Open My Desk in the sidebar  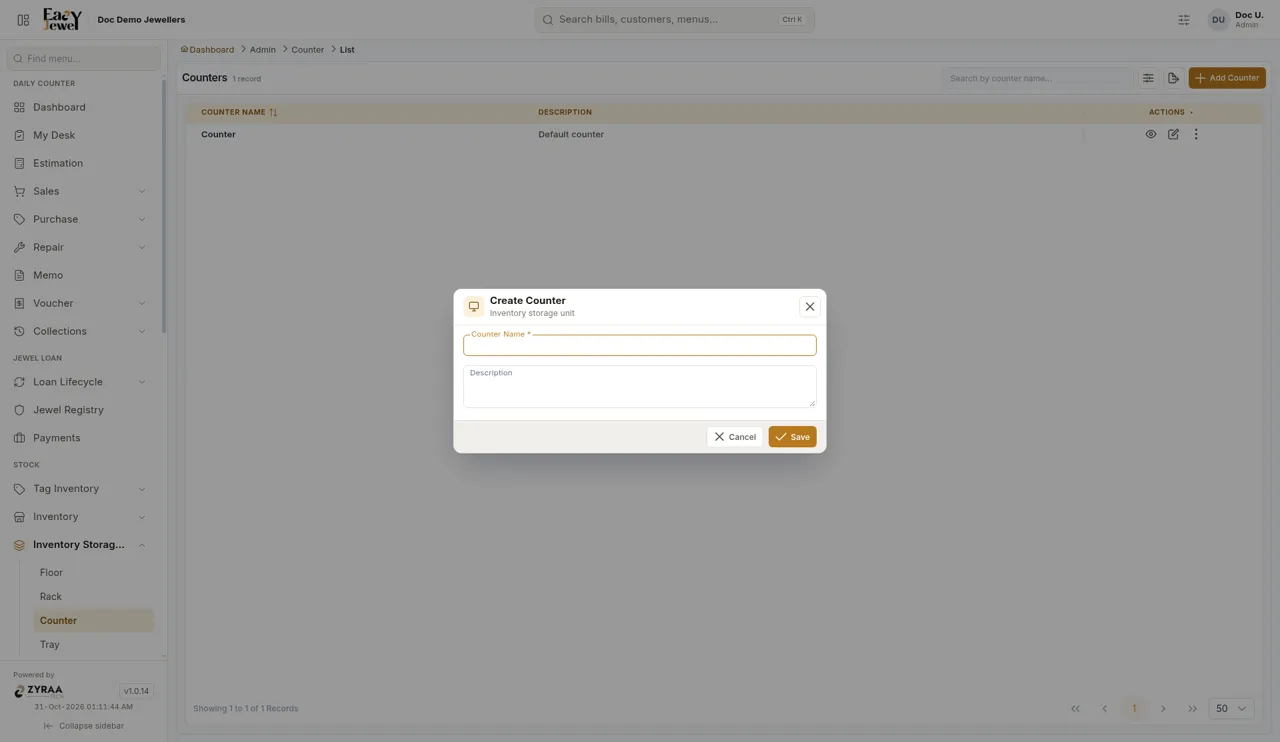pyautogui.click(x=82, y=135)
